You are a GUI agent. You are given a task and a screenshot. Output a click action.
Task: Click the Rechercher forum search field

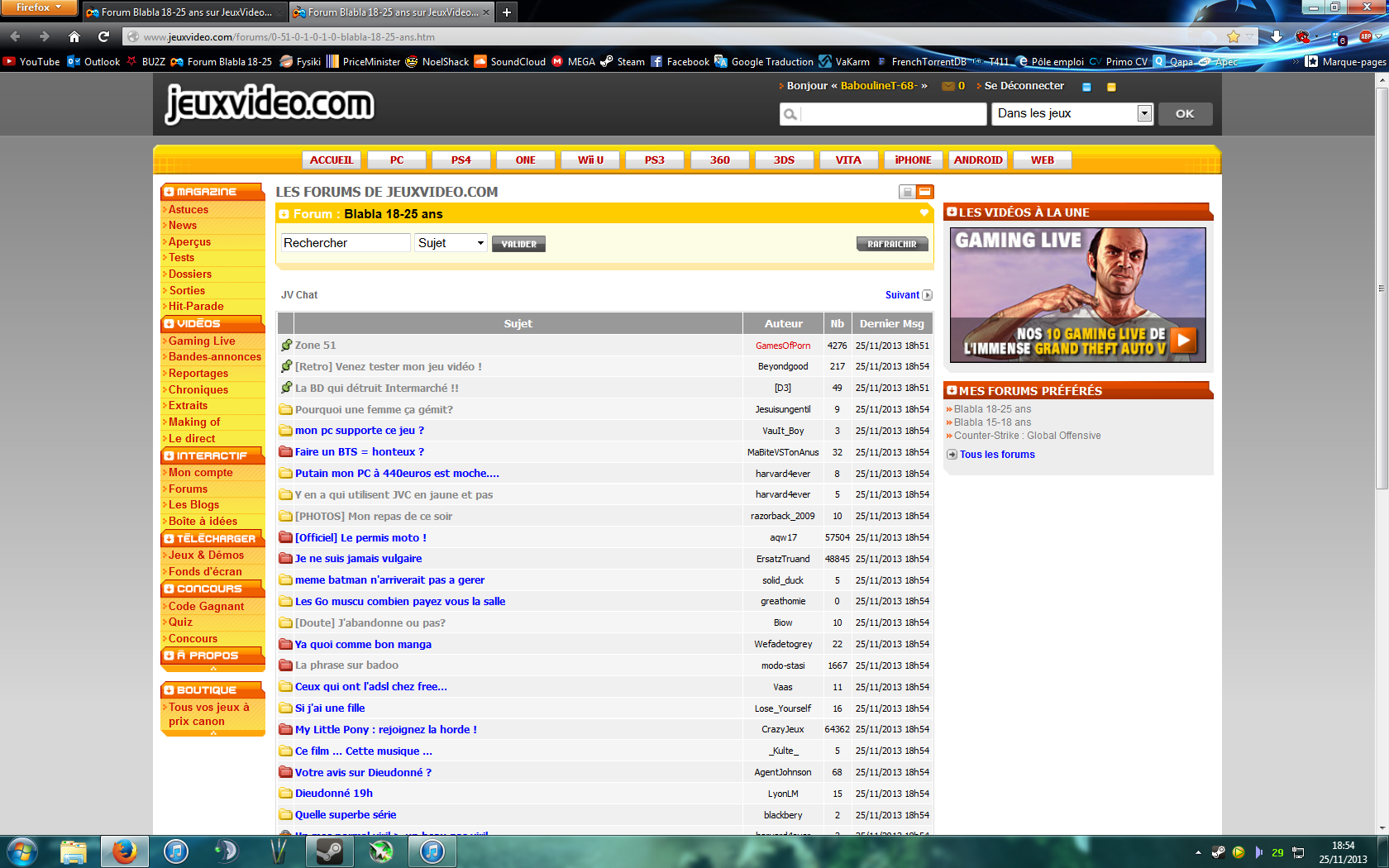click(345, 242)
